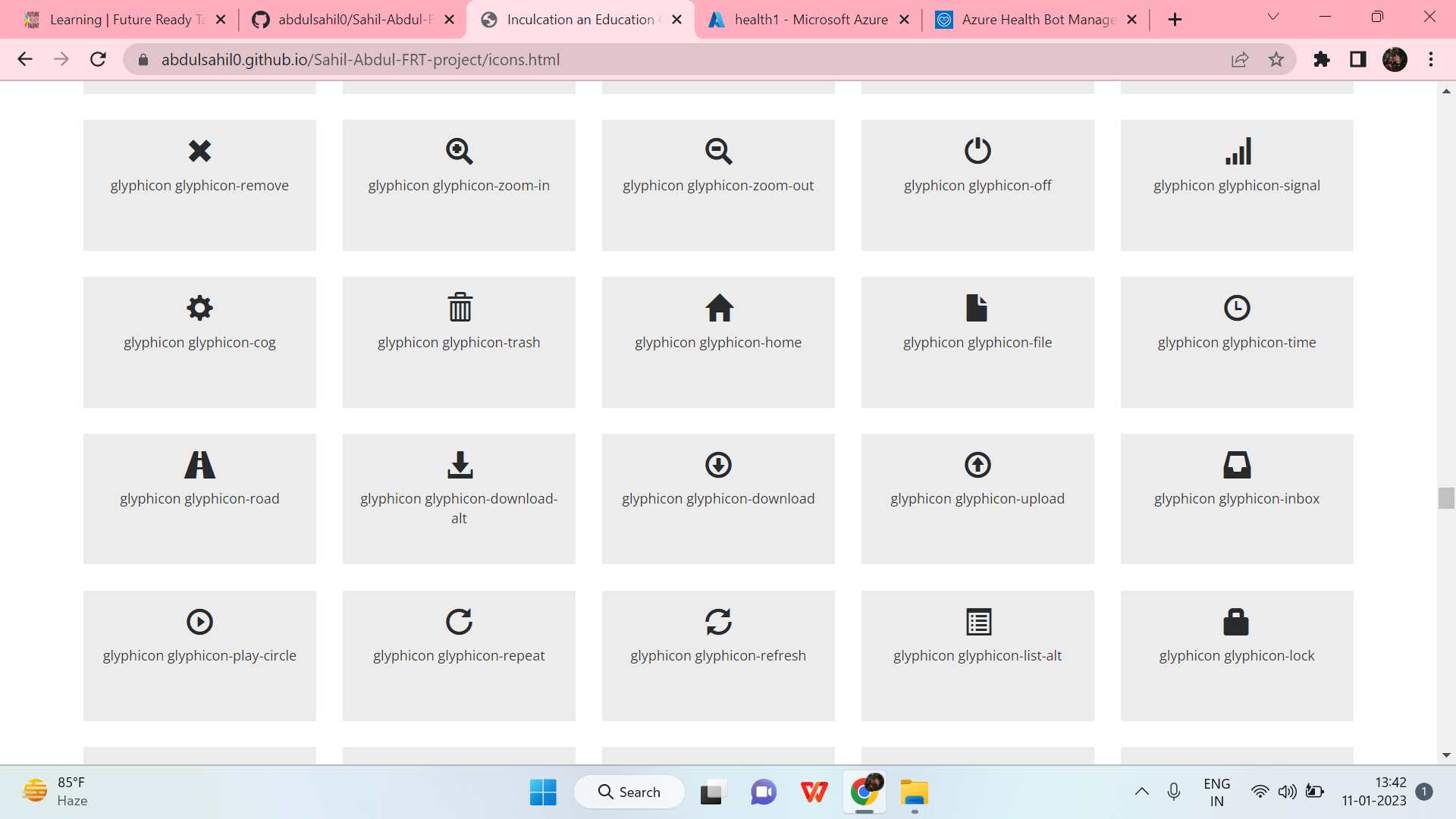Click the glyphicon-off power icon
Image resolution: width=1456 pixels, height=819 pixels.
tap(977, 151)
